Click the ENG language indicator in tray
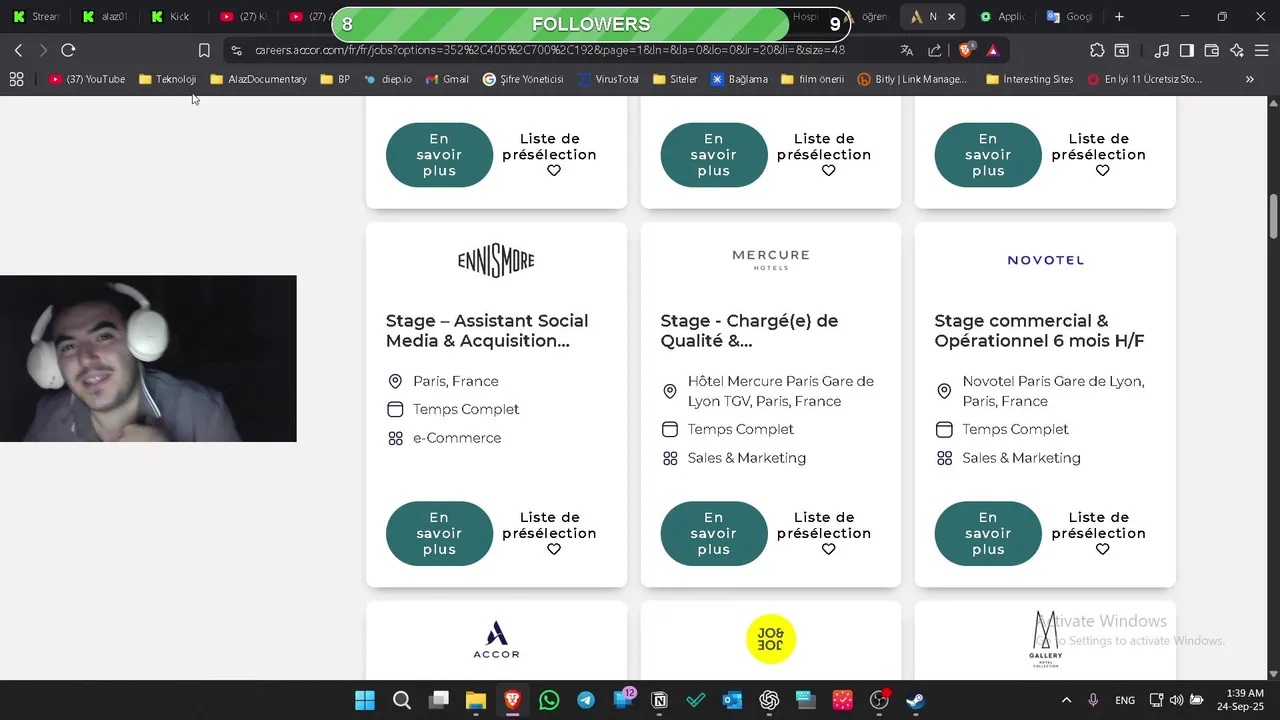 (x=1125, y=700)
